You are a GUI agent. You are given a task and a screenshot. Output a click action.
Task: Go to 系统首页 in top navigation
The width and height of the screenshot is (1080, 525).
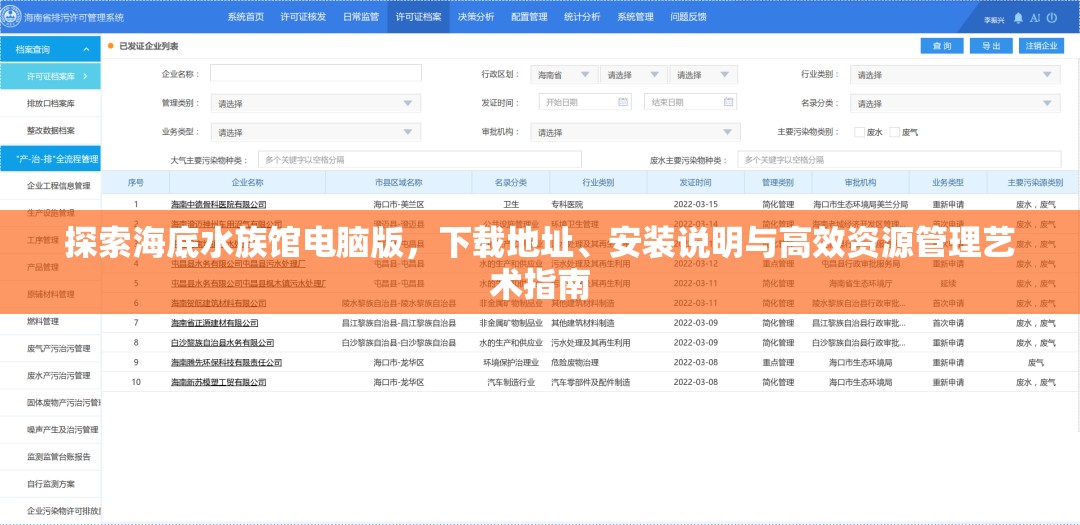246,17
